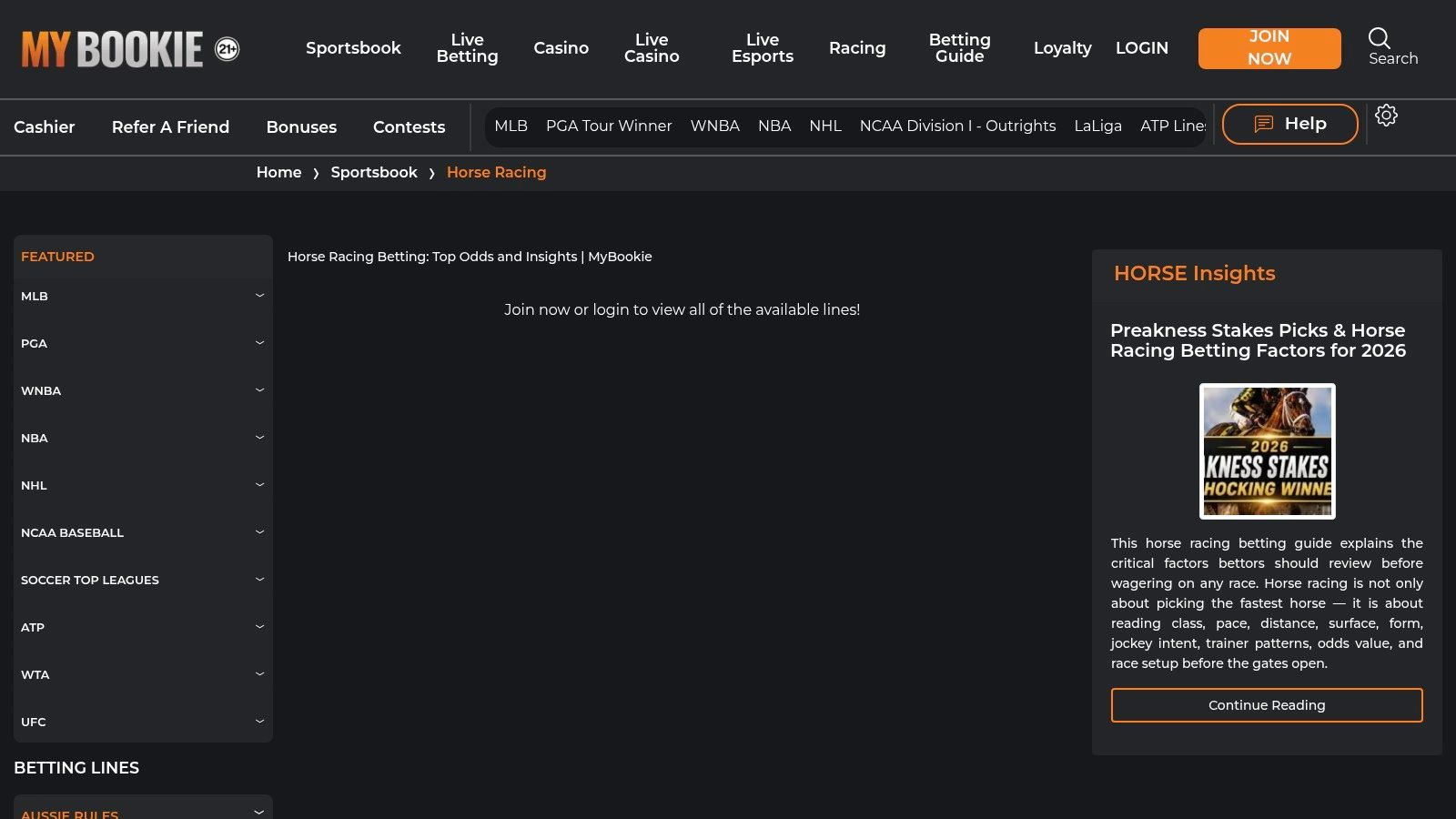Go to Live Betting
Viewport: 1456px width, 819px height.
[x=467, y=48]
